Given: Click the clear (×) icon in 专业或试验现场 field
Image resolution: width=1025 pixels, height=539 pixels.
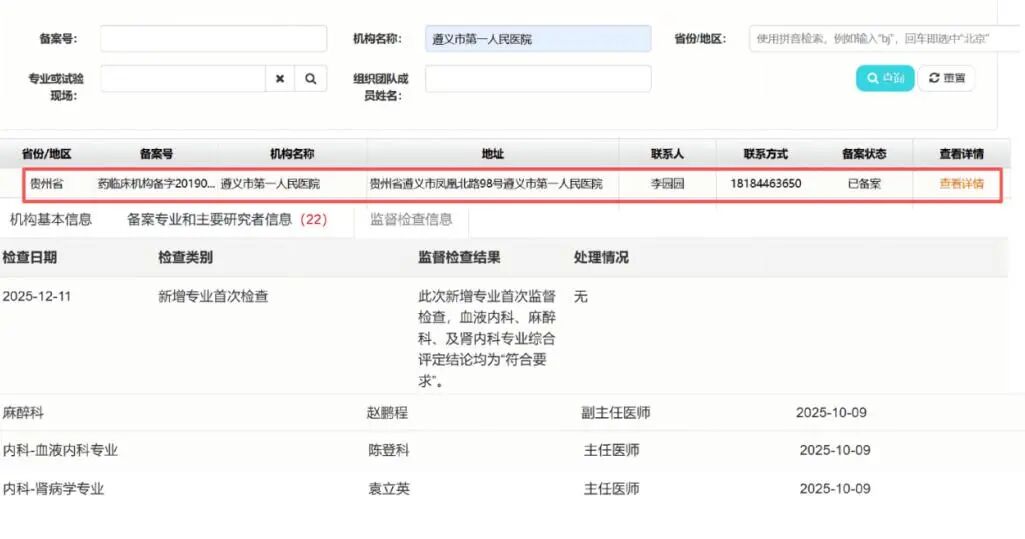Looking at the screenshot, I should point(280,79).
